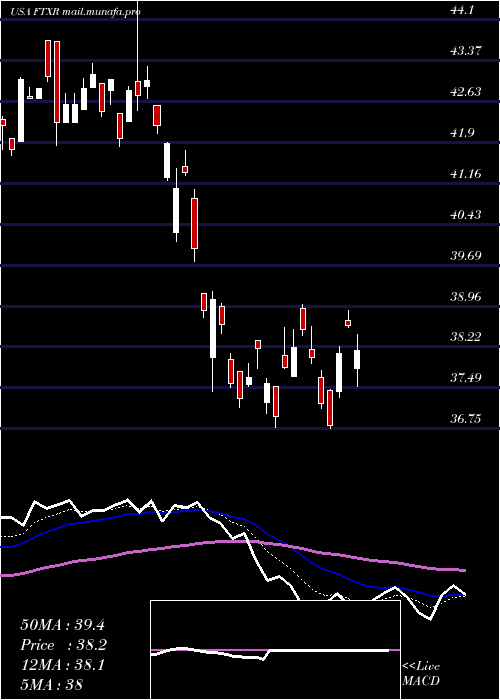This screenshot has height=700, width=500.
Task: Click the last white candlestick on the right
Action: [x=357, y=359]
